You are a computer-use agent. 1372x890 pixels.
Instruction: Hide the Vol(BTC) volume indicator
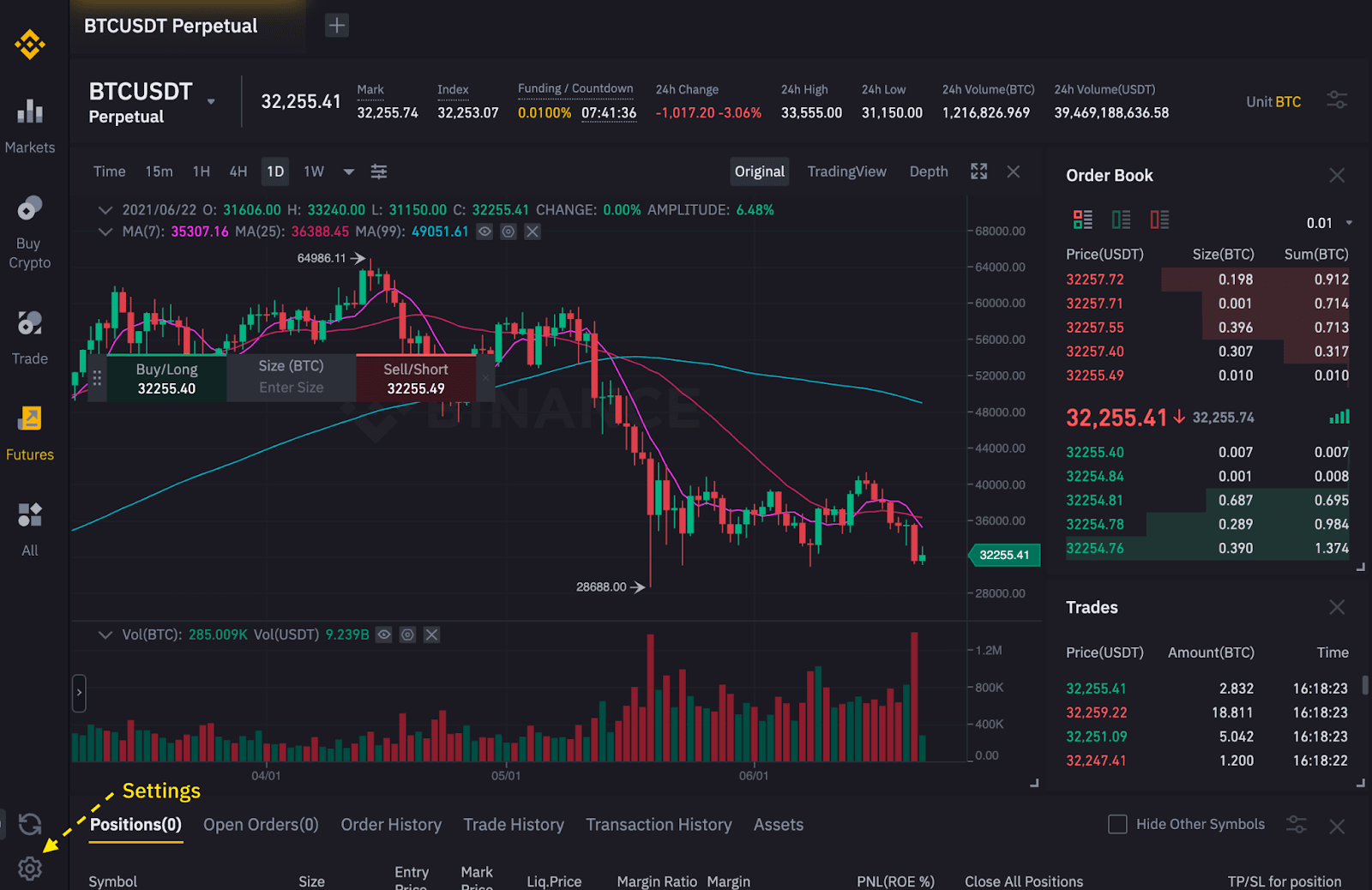tap(383, 634)
